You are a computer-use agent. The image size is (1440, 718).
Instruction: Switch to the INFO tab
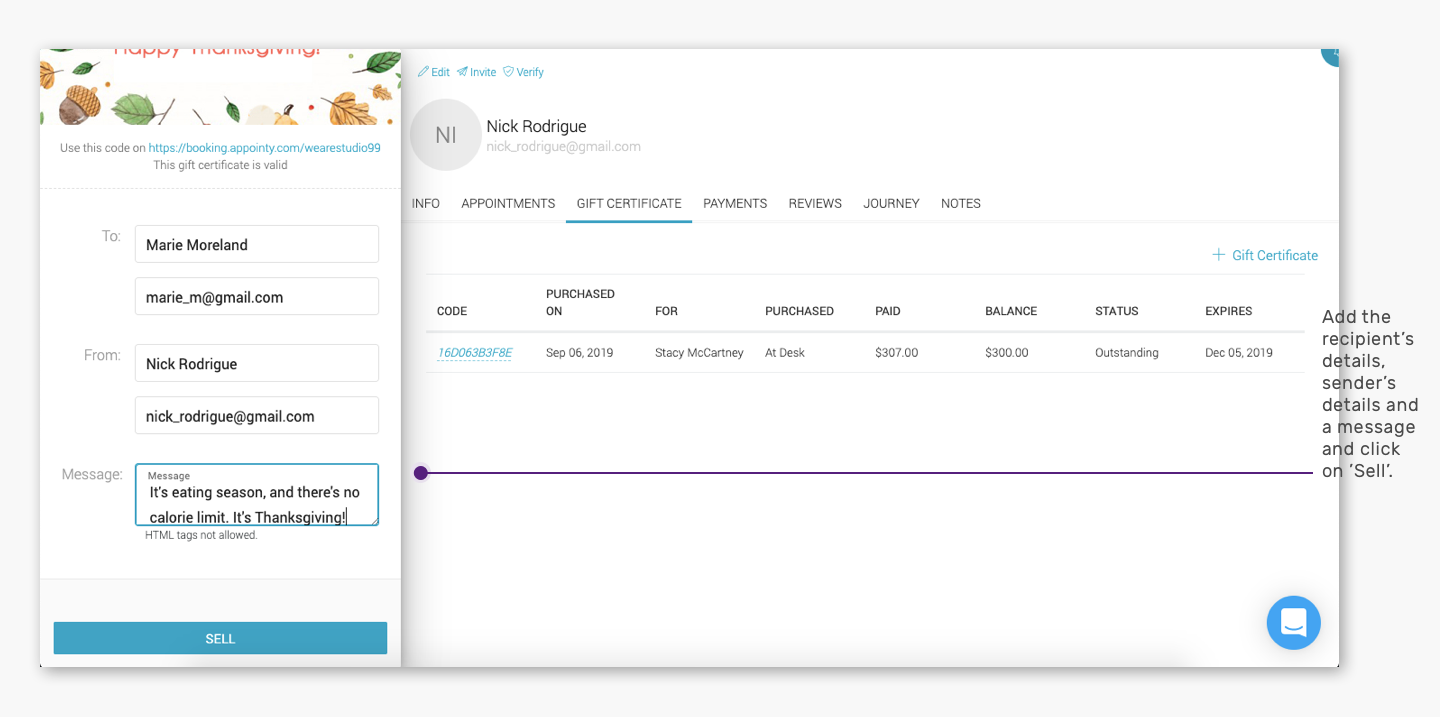[426, 203]
